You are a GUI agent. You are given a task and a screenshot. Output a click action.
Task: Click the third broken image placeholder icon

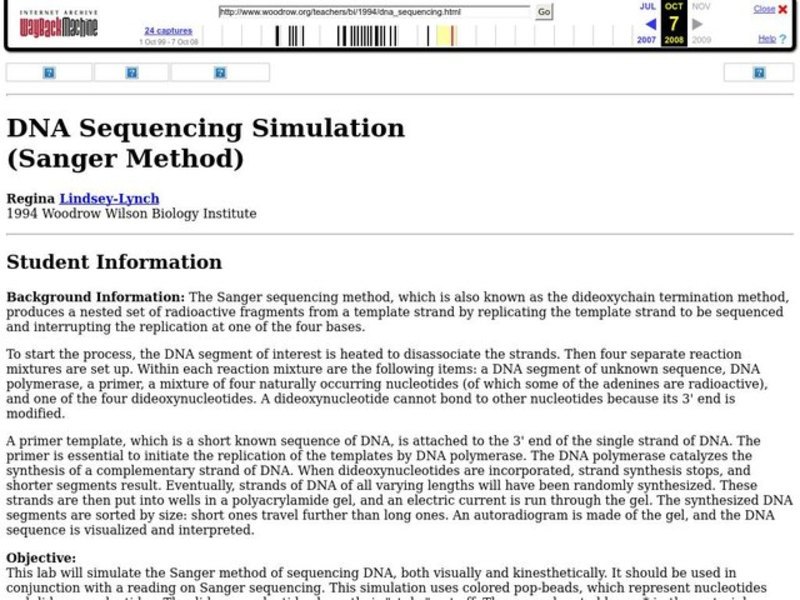pyautogui.click(x=218, y=72)
